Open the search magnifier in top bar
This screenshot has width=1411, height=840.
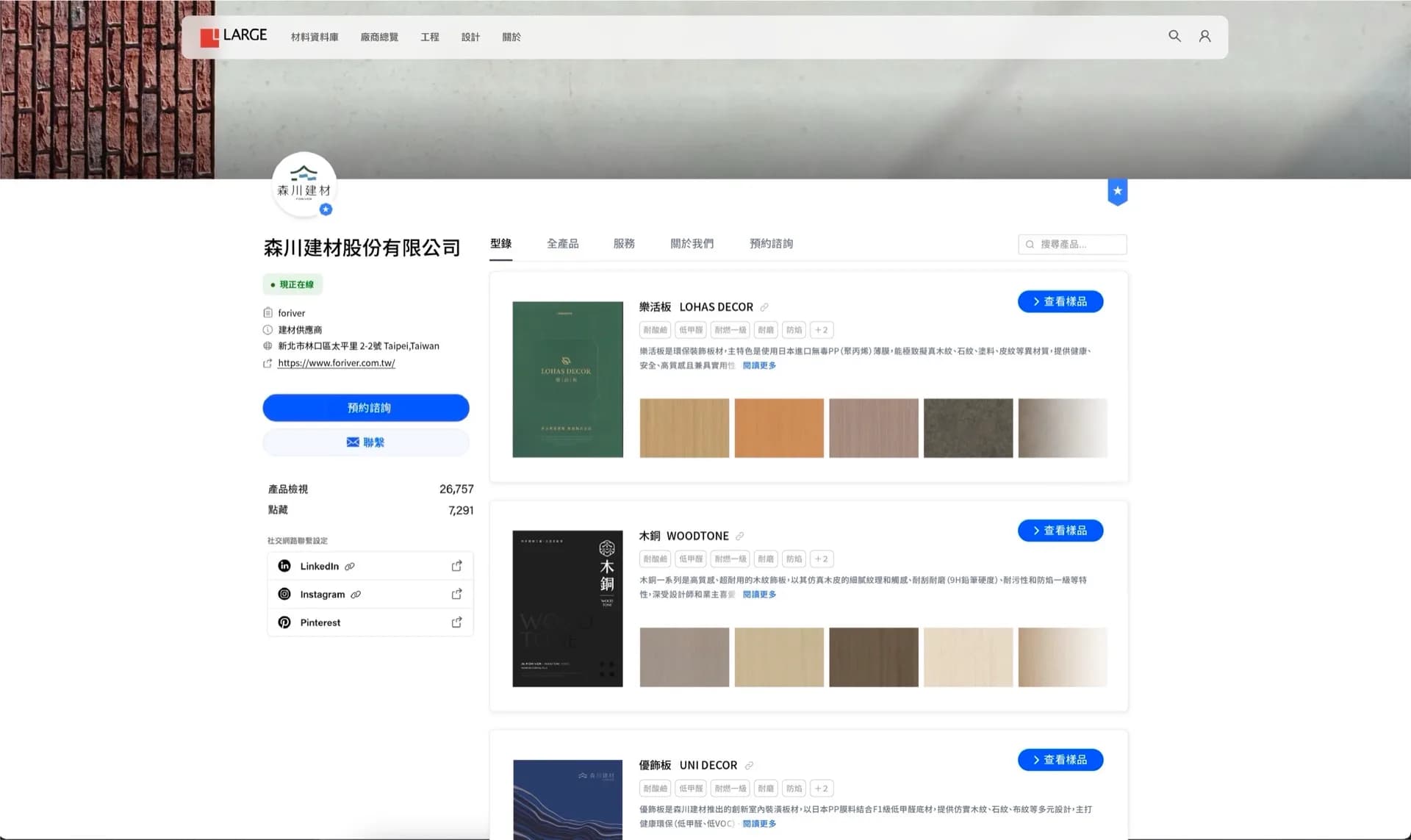[x=1174, y=36]
